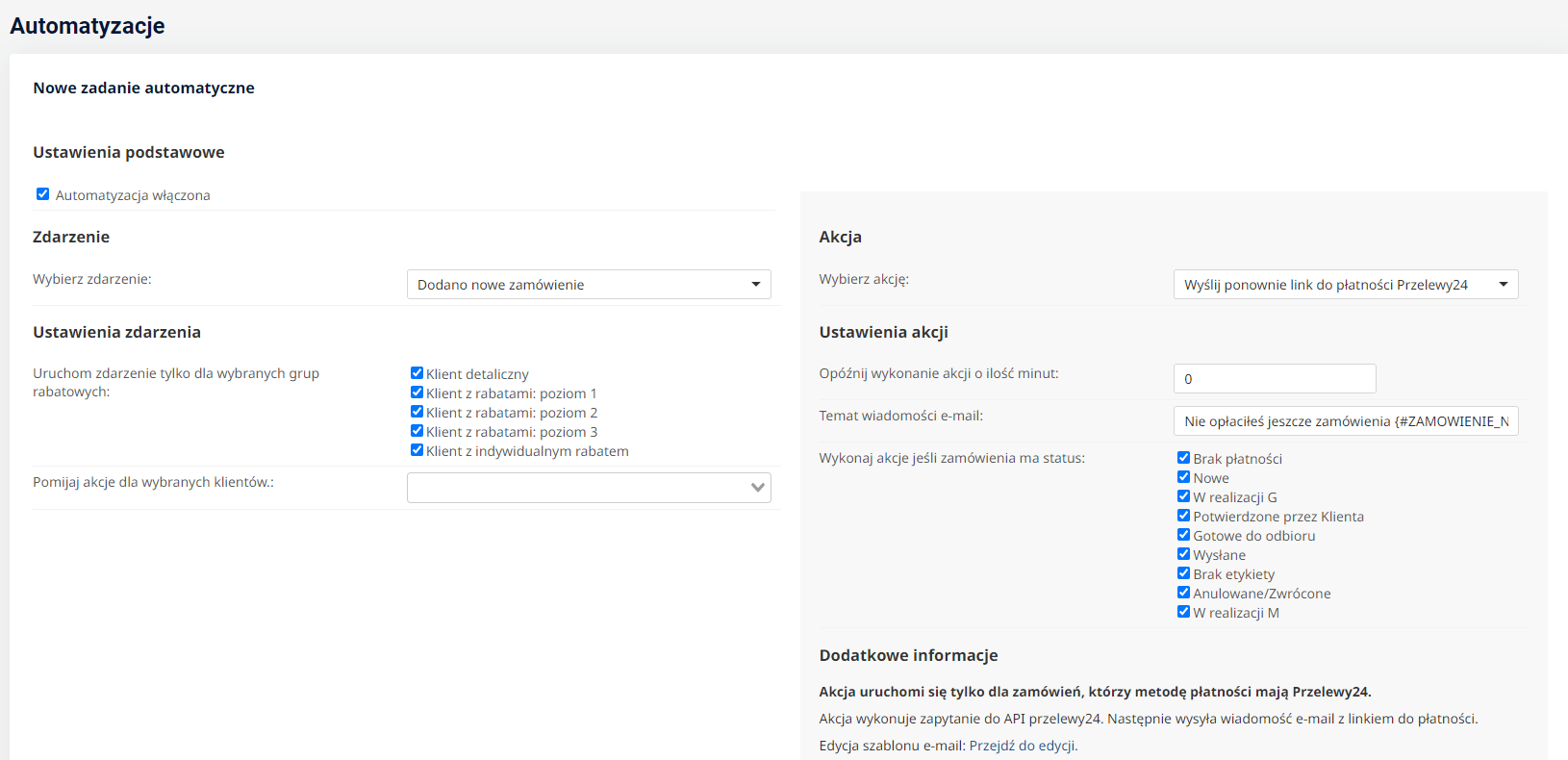Toggle 'W realizacji M' status checkbox
The height and width of the screenshot is (760, 1568).
tap(1183, 612)
